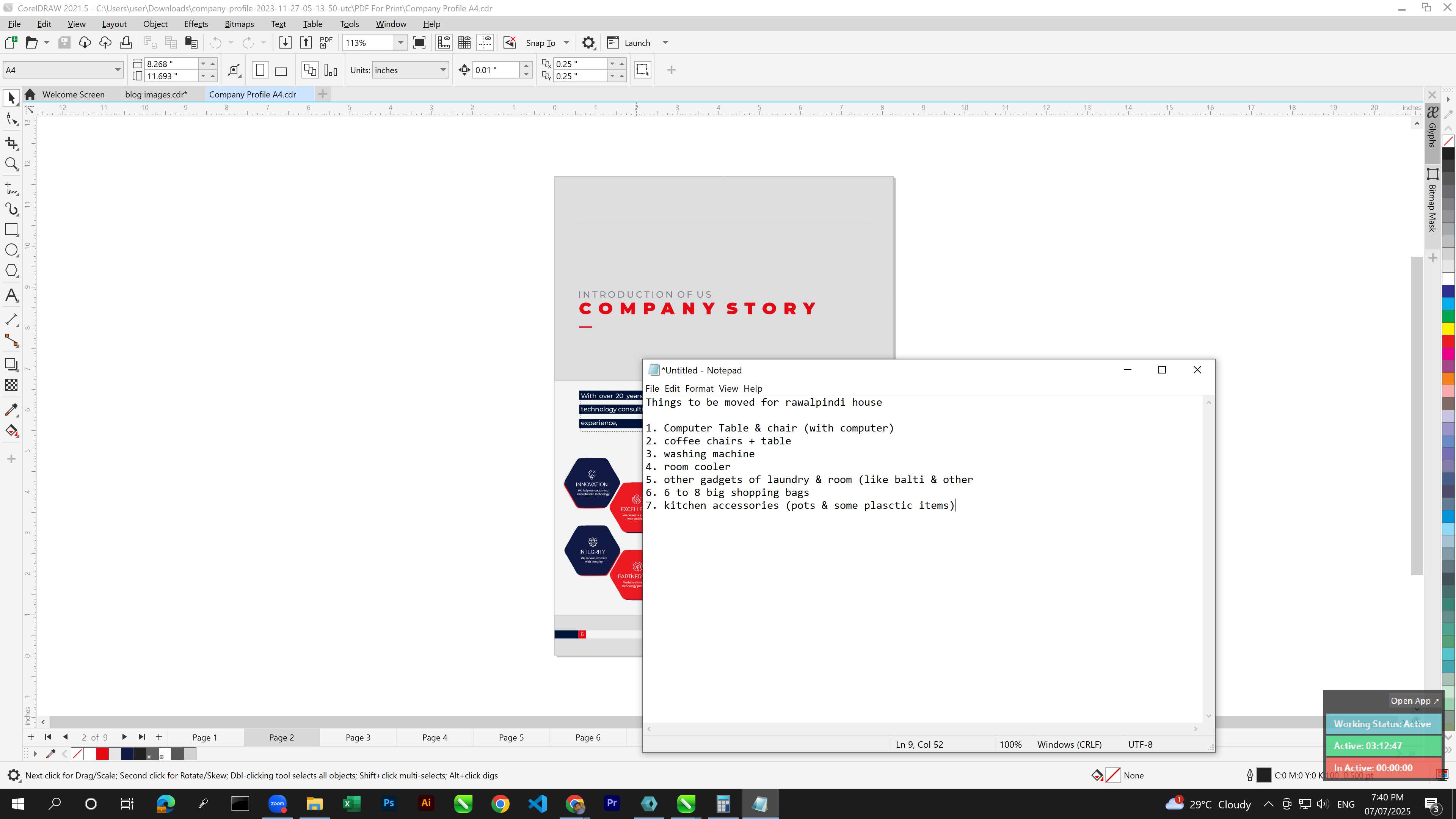
Task: Select the Ellipse tool
Action: (x=11, y=250)
